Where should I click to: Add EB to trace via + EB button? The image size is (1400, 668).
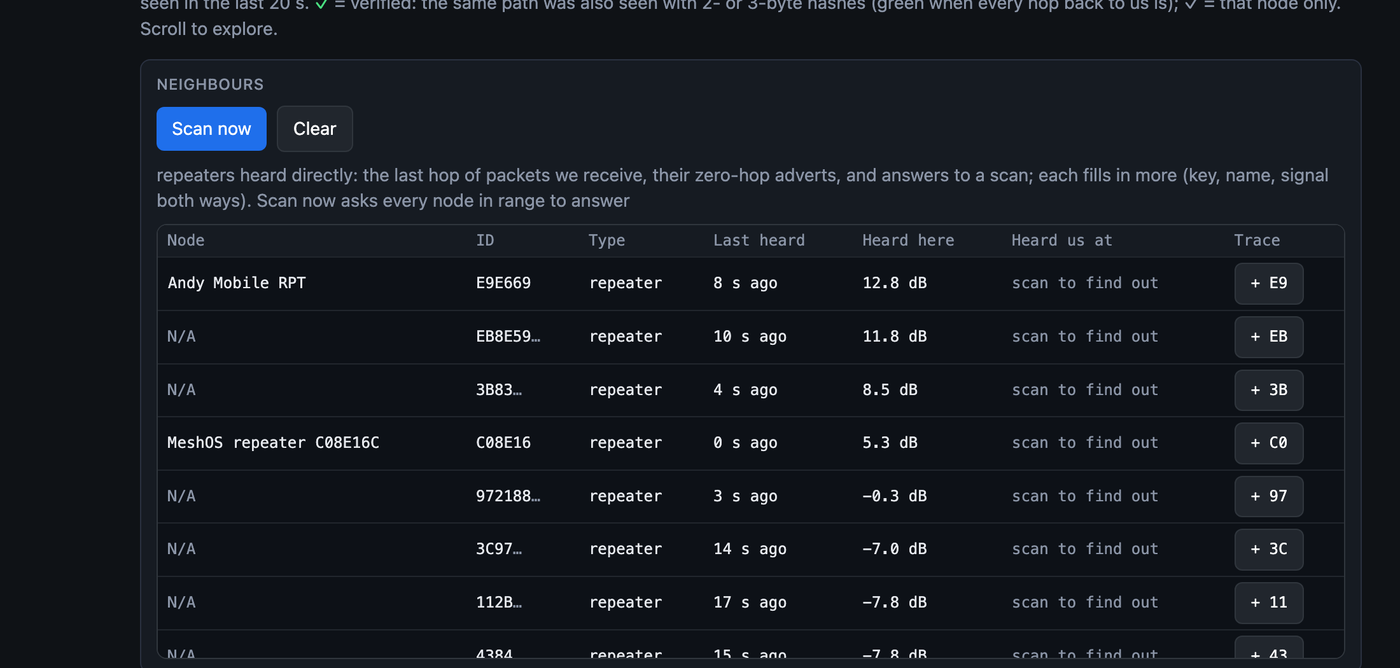click(x=1268, y=337)
